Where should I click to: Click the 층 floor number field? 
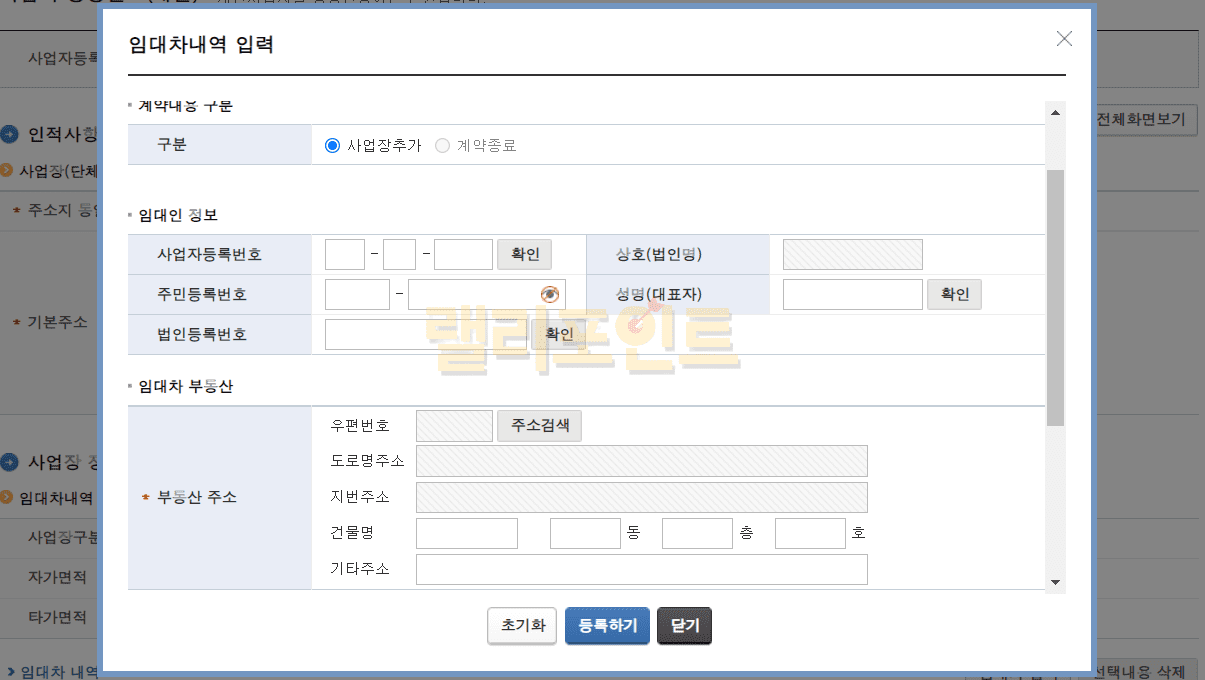[x=697, y=533]
